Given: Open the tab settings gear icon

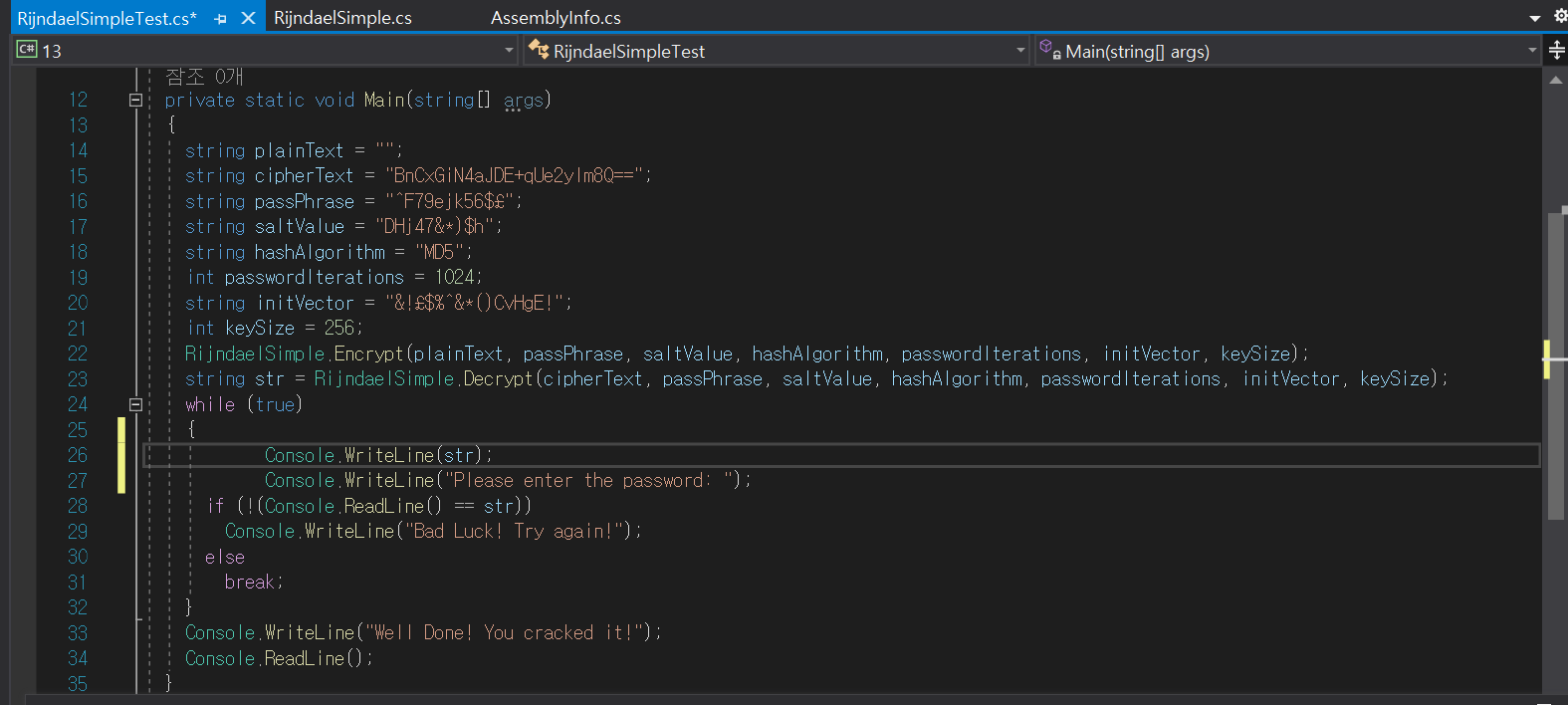Looking at the screenshot, I should click(x=1560, y=16).
